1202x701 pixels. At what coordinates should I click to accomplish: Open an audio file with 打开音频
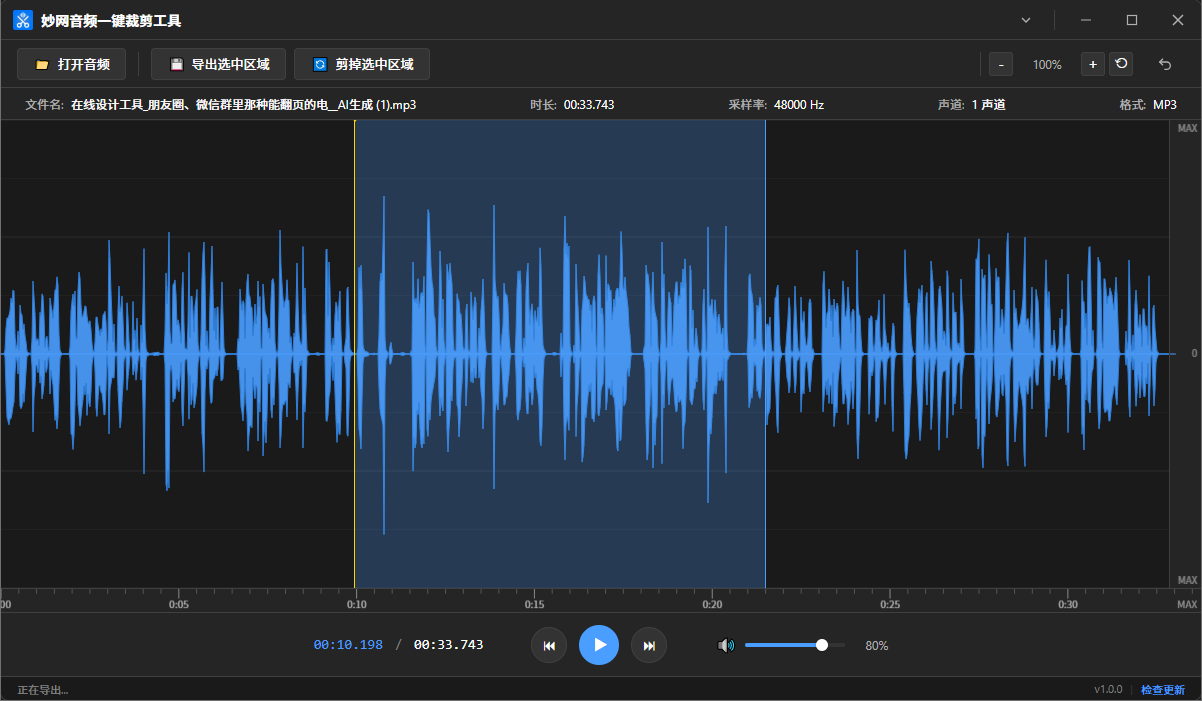tap(71, 64)
